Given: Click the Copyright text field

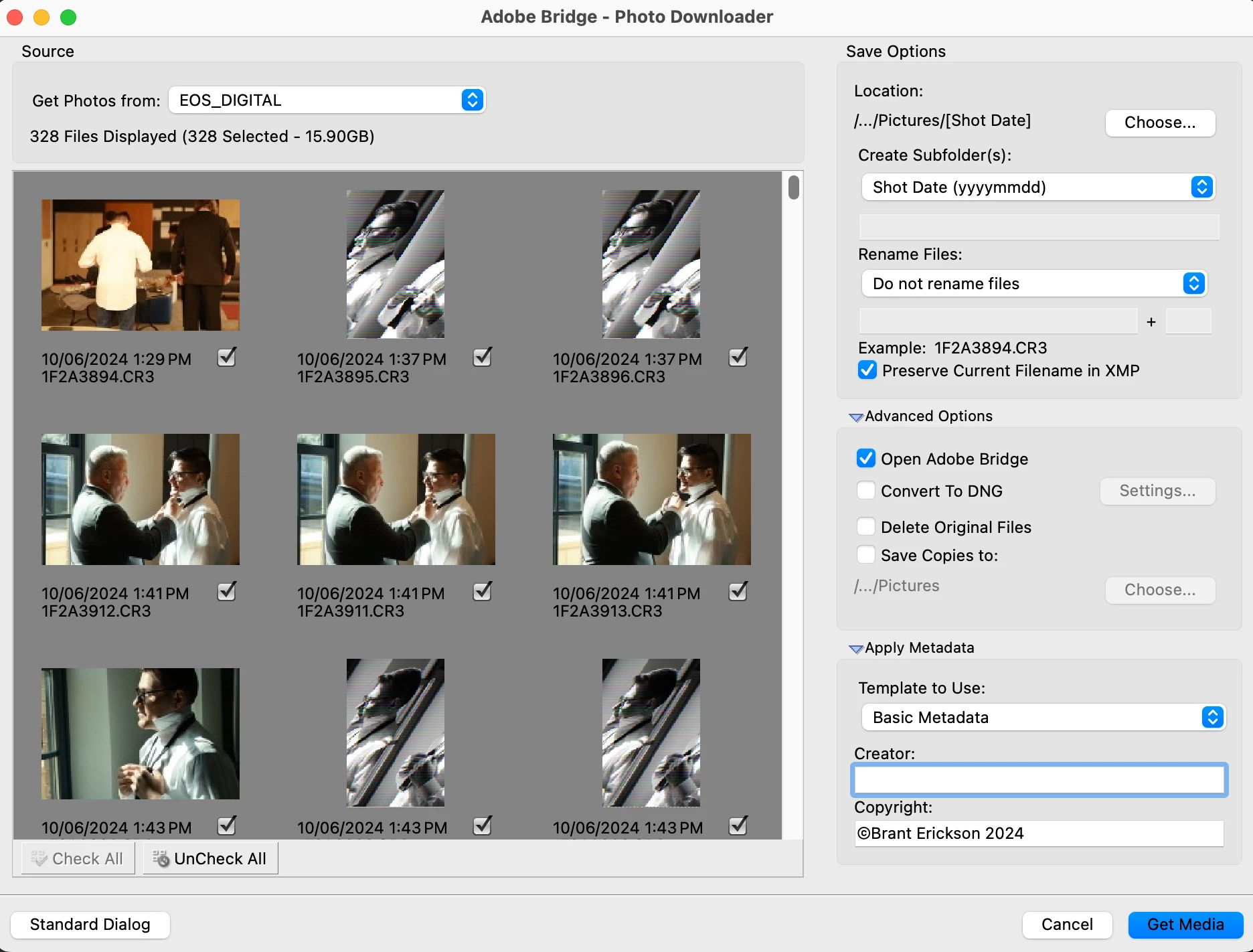Looking at the screenshot, I should (1039, 834).
